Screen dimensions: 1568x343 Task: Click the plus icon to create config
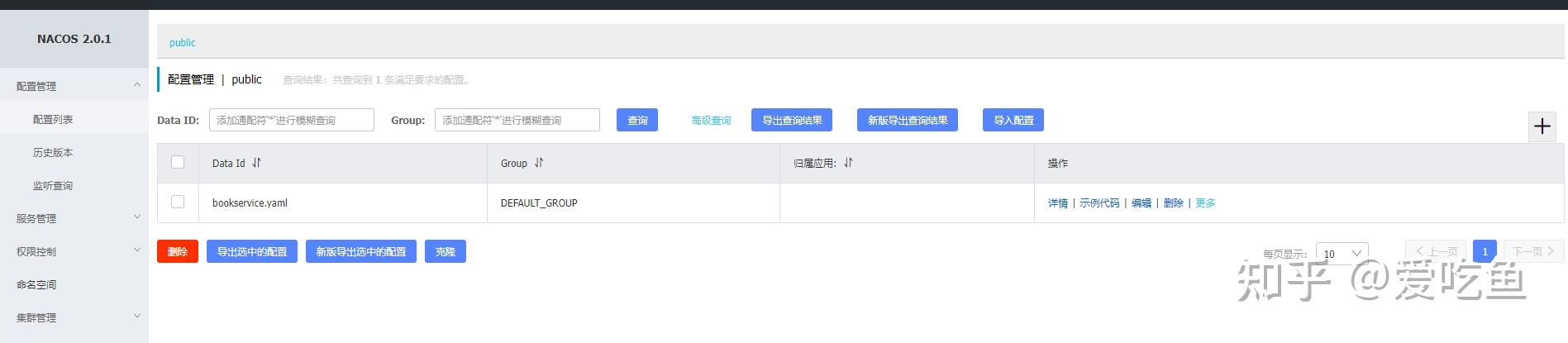click(1542, 126)
